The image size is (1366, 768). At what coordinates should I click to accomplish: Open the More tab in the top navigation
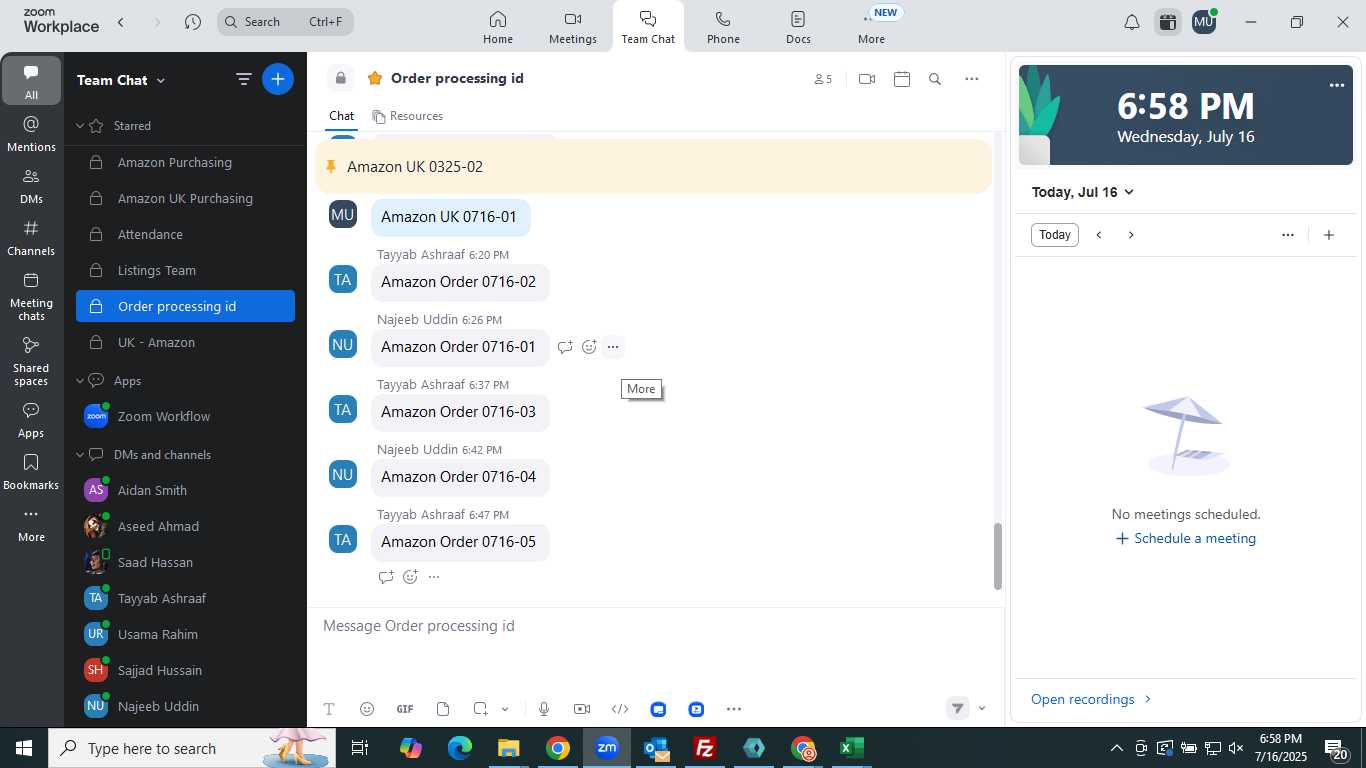872,27
